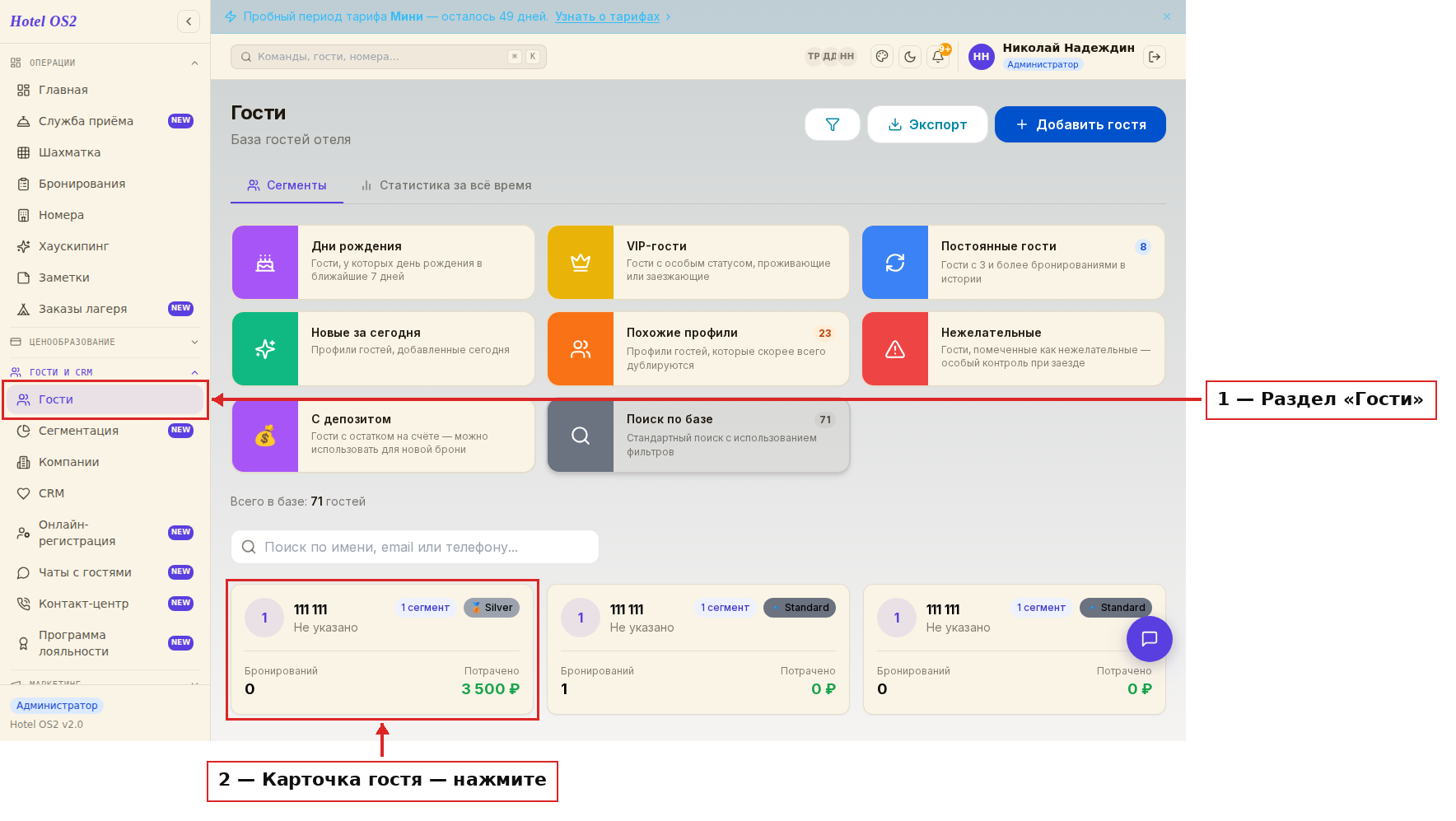Open the guest card with 1 booking
The height and width of the screenshot is (821, 1456).
698,650
